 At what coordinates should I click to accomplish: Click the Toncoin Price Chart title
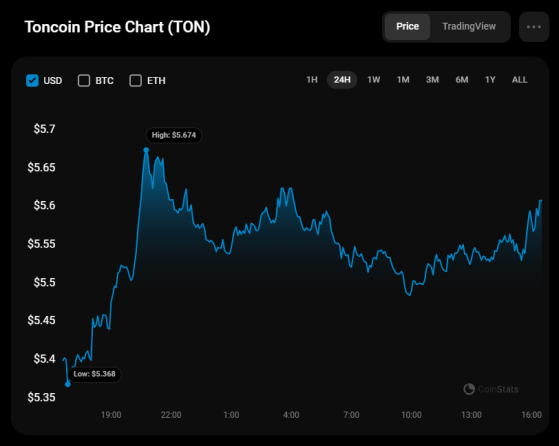coord(117,27)
